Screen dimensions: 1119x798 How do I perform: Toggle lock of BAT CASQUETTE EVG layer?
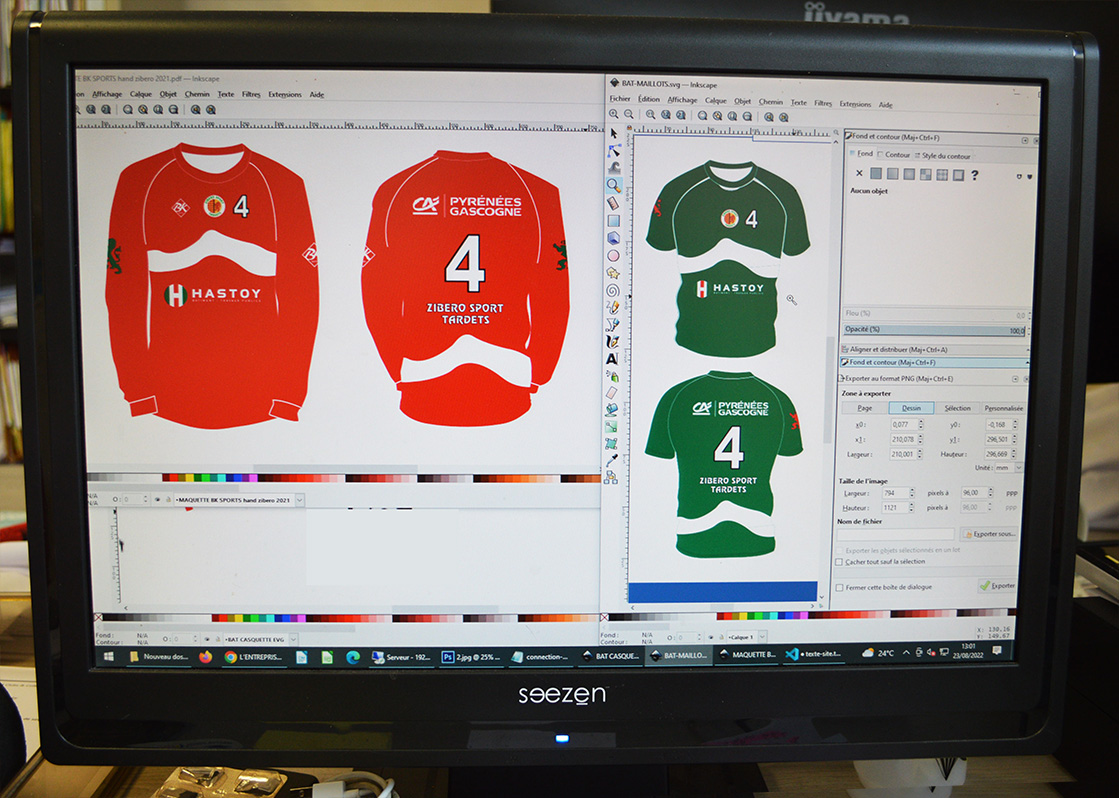[217, 640]
